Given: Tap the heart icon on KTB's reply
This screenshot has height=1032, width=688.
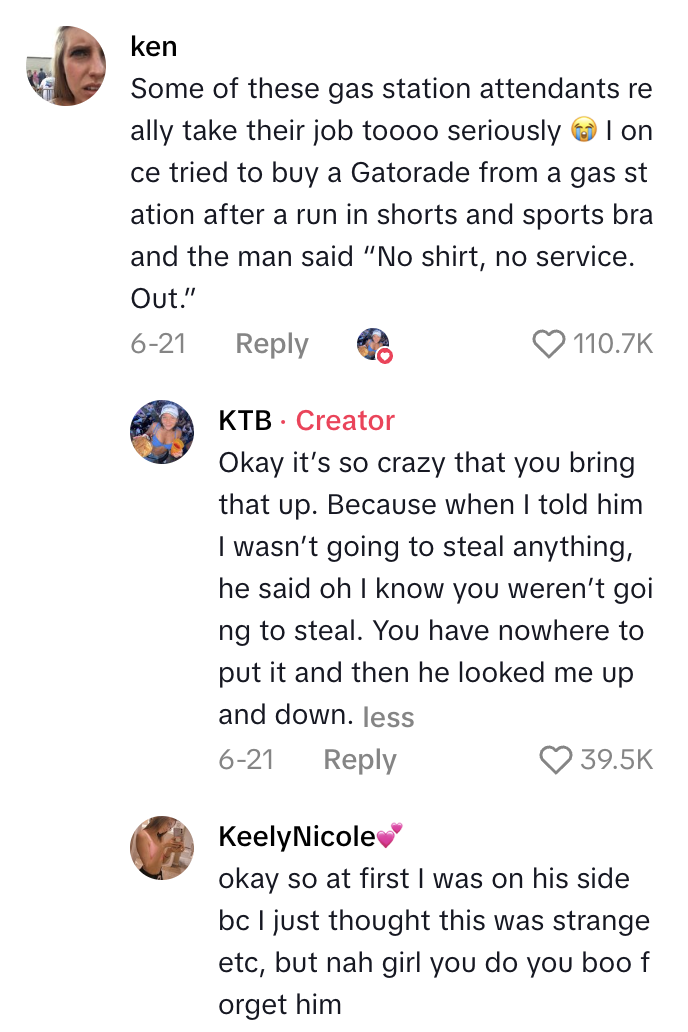Looking at the screenshot, I should 556,761.
